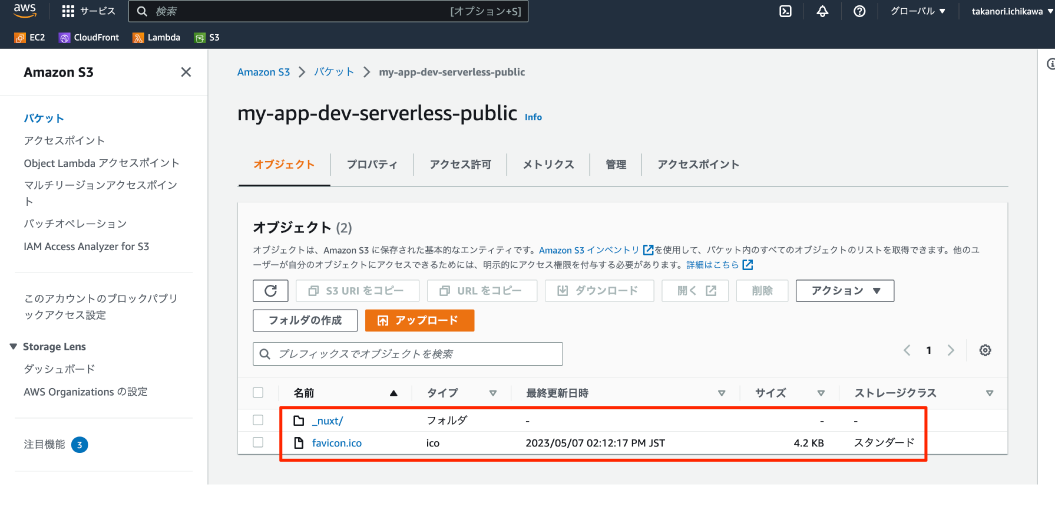The image size is (1055, 505).
Task: Click the last modified date of favicon.ico
Action: tap(595, 442)
